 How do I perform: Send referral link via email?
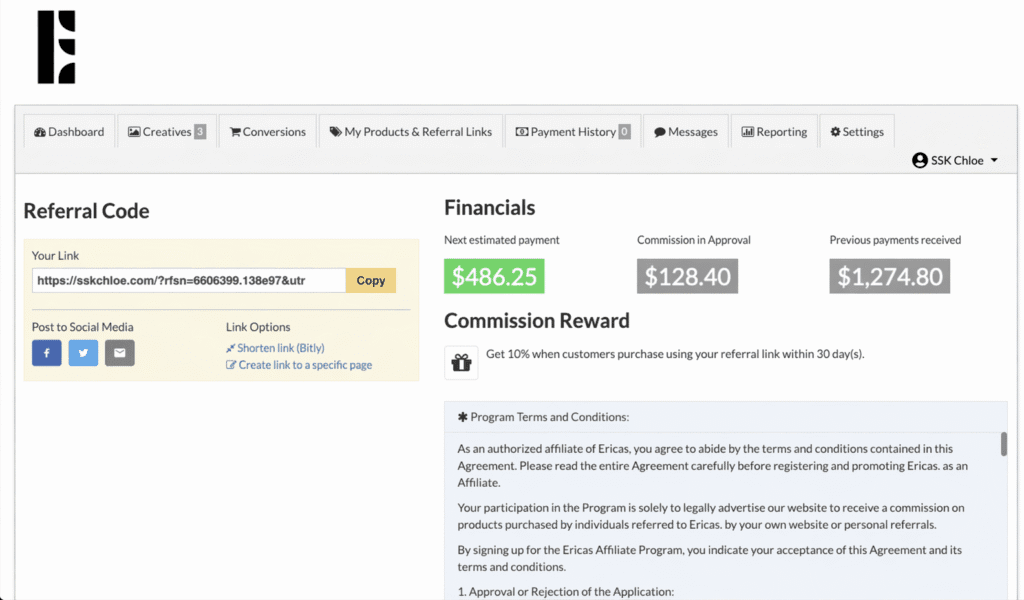pyautogui.click(x=119, y=352)
